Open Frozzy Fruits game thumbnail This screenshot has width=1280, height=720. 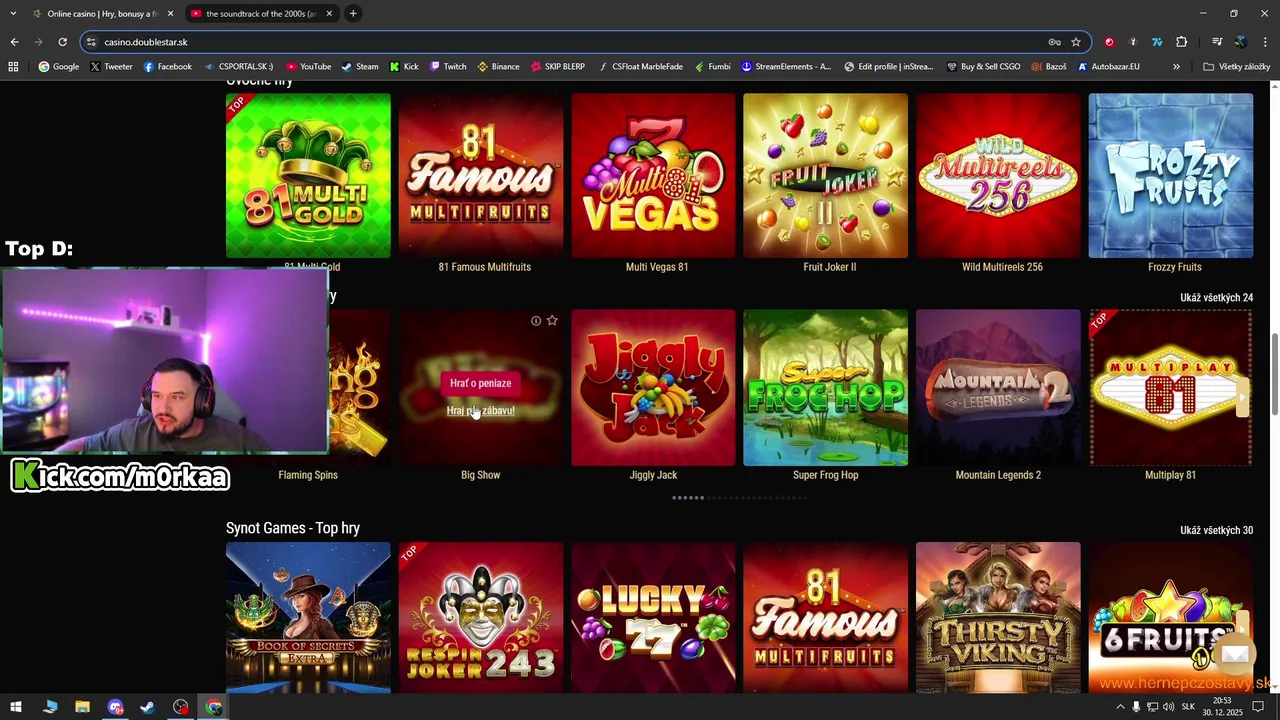pyautogui.click(x=1170, y=176)
